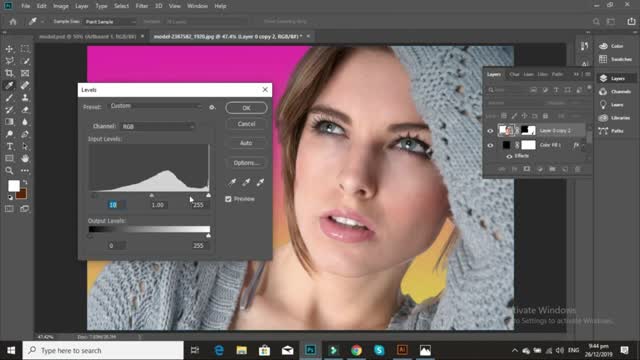Screen dimensions: 640x360
Task: Select the Pen tool
Action: pos(25,134)
